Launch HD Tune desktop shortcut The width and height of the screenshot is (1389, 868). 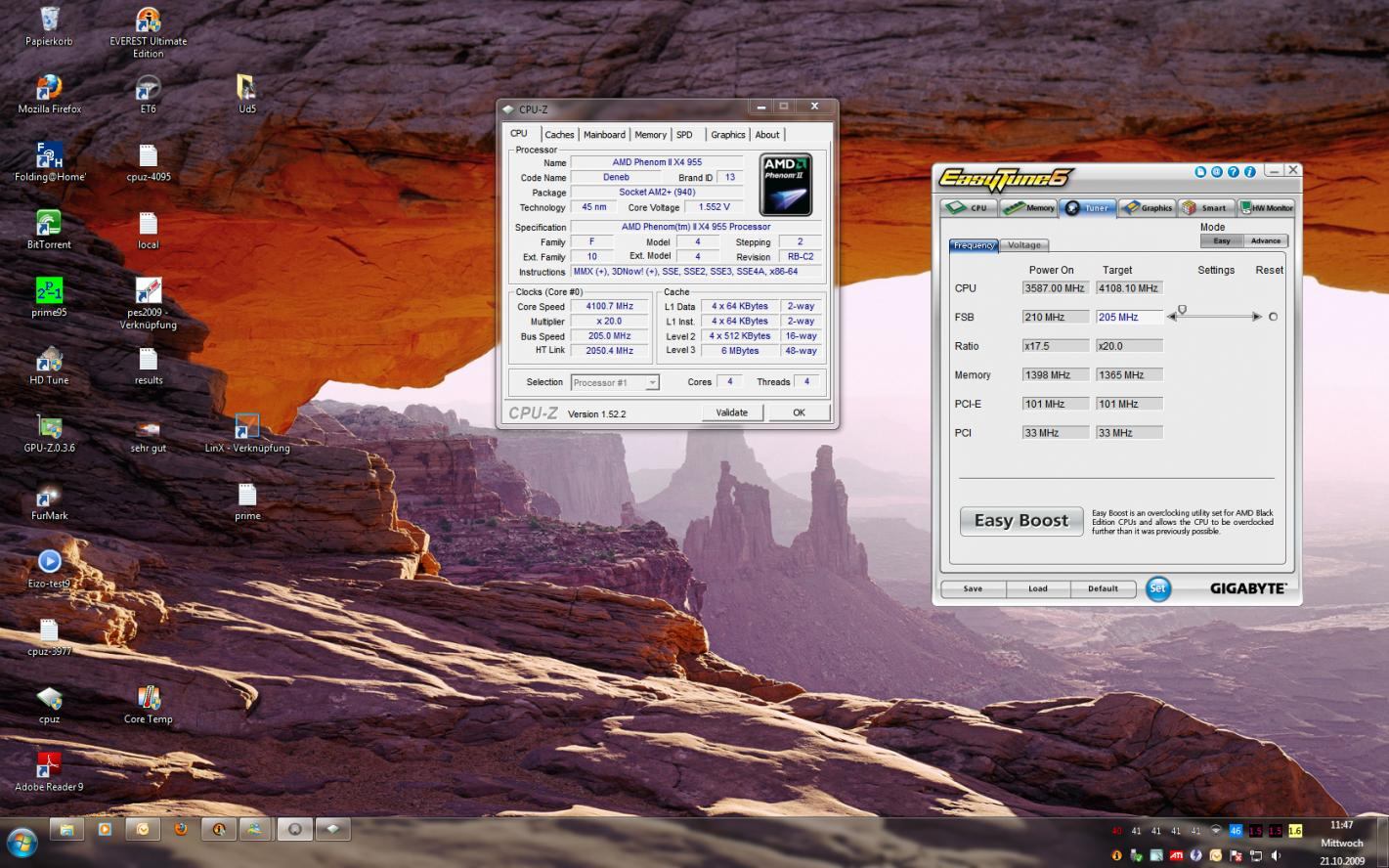coord(50,365)
